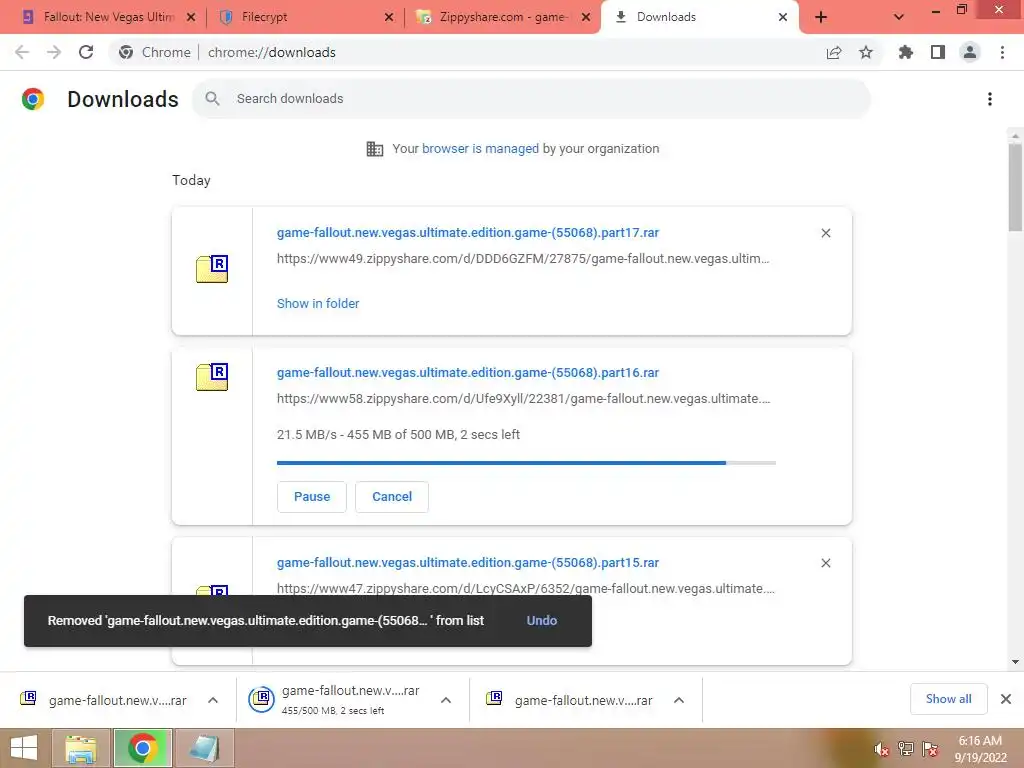Click the scrollbar down arrow
Screen dimensions: 1024x768
(1015, 662)
